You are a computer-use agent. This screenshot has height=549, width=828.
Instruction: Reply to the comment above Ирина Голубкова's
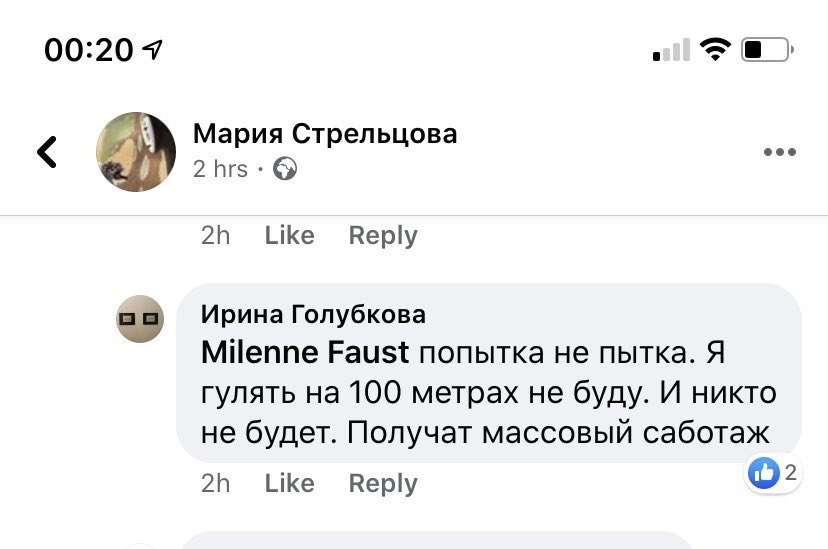(x=383, y=235)
